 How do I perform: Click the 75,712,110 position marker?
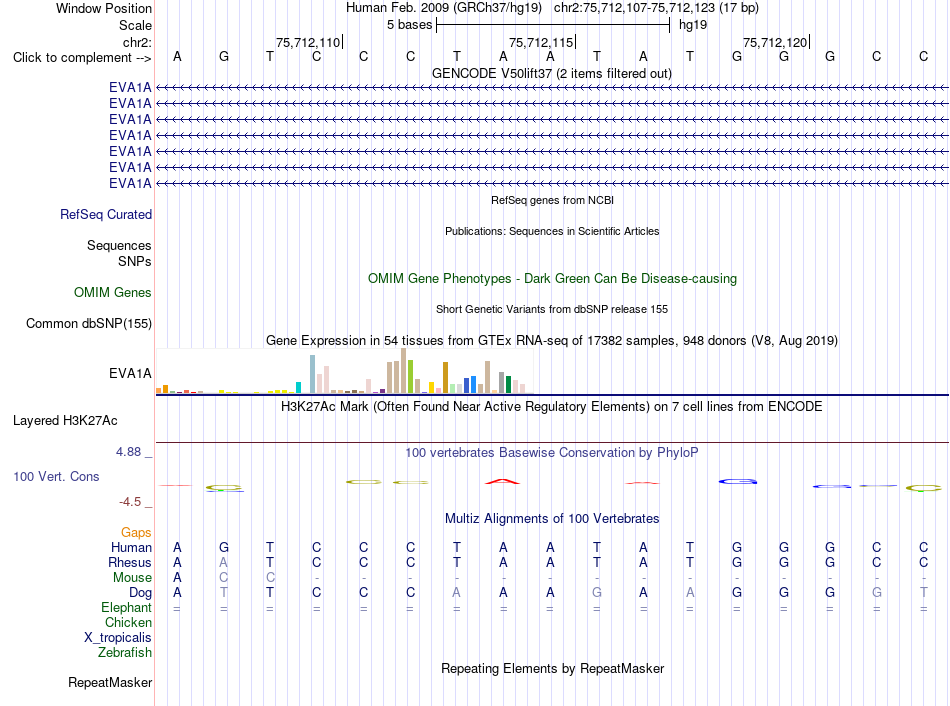[308, 42]
